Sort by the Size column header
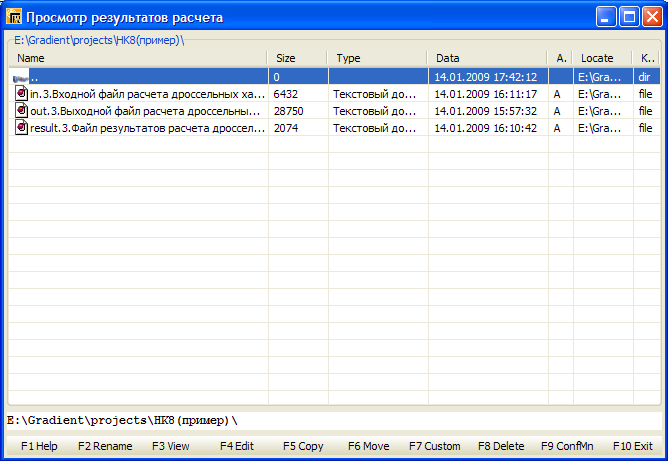The image size is (668, 461). 297,58
